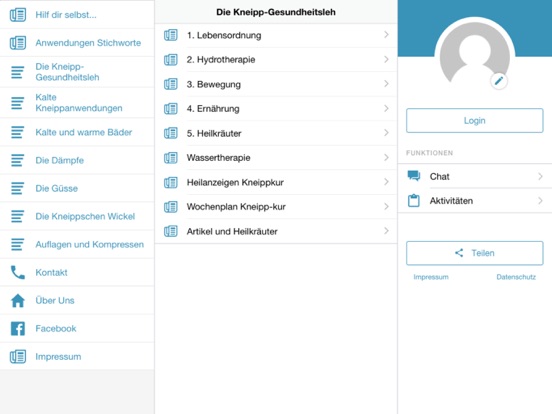The height and width of the screenshot is (414, 552).
Task: Click the Login button
Action: [475, 120]
